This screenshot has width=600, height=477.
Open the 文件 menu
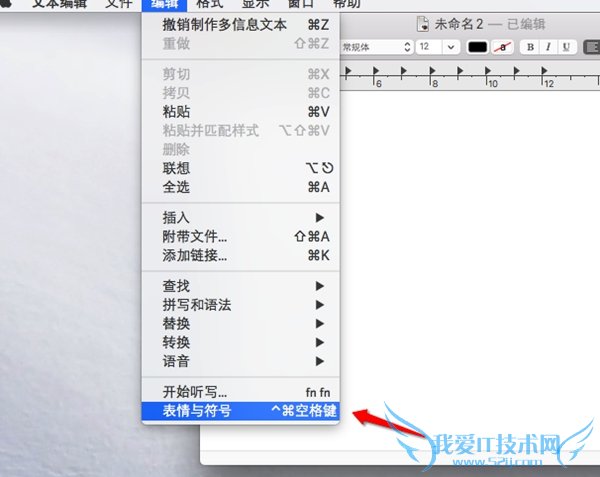(119, 4)
